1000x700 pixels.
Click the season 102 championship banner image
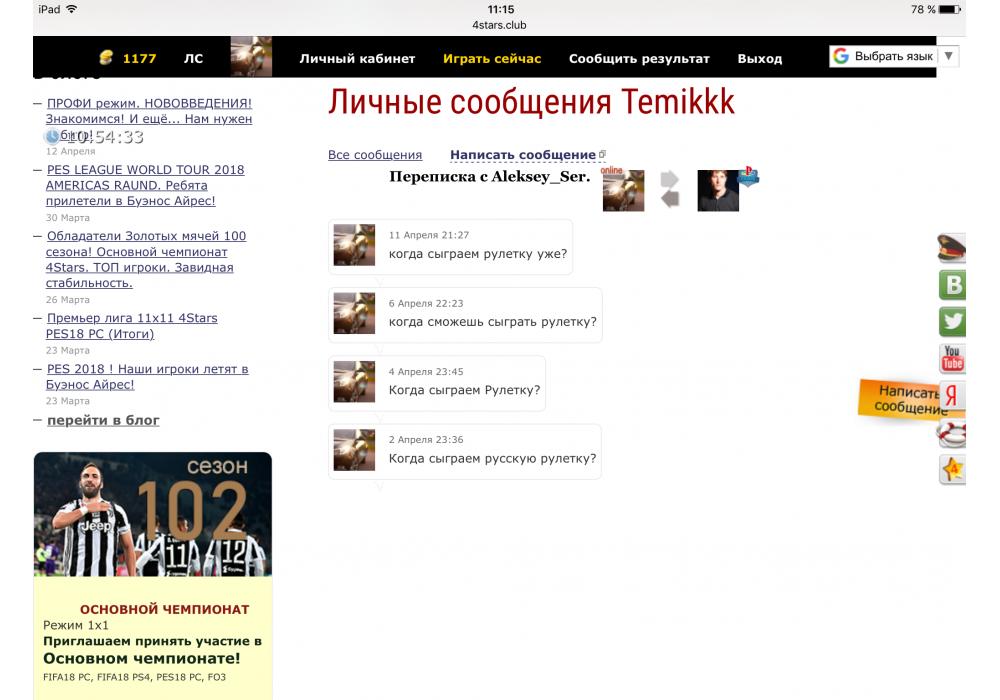(x=153, y=514)
